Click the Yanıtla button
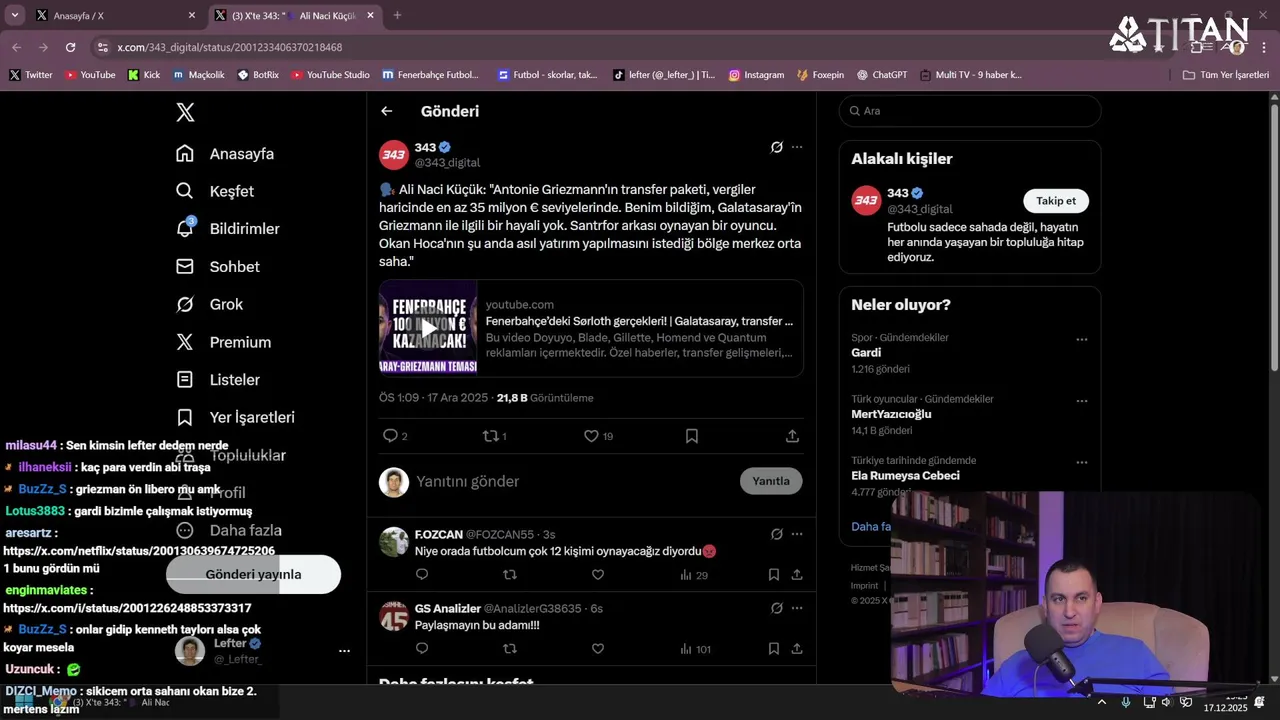Viewport: 1280px width, 720px height. tap(771, 481)
